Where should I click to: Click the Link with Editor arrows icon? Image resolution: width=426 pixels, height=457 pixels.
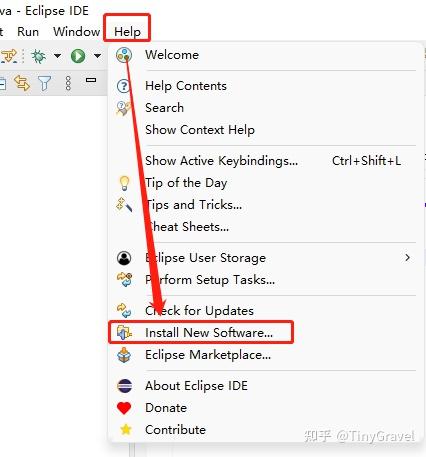(22, 83)
